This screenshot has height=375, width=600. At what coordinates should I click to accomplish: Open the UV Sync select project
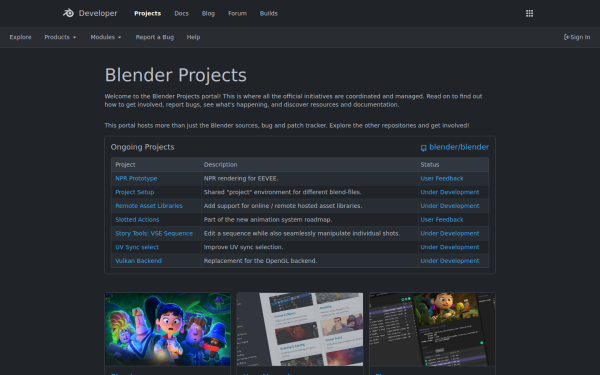(137, 247)
